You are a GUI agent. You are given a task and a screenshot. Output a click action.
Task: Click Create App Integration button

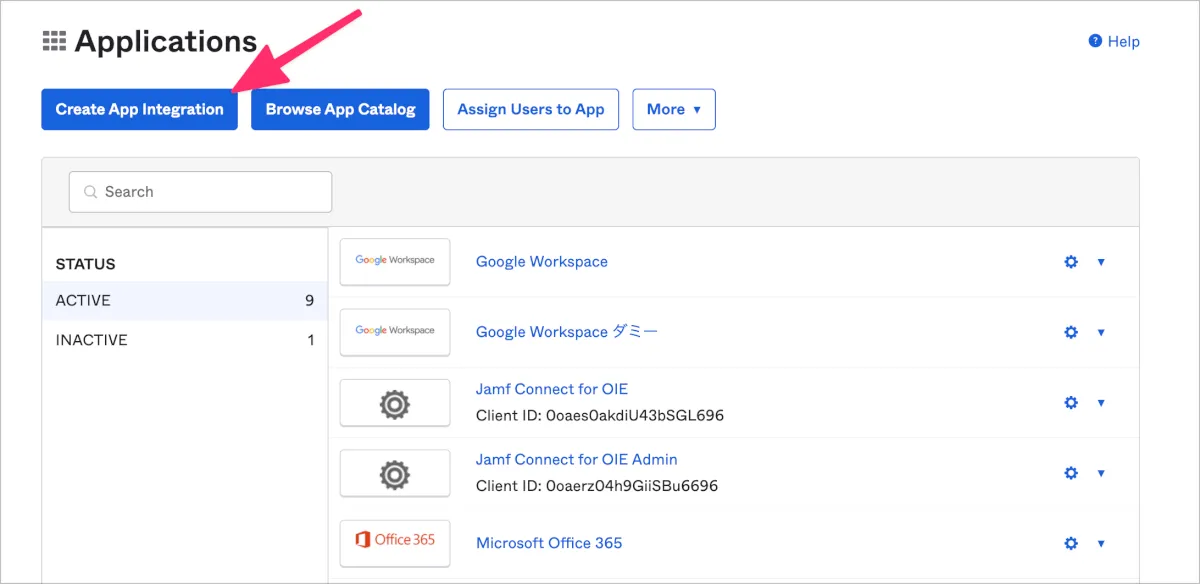click(139, 110)
